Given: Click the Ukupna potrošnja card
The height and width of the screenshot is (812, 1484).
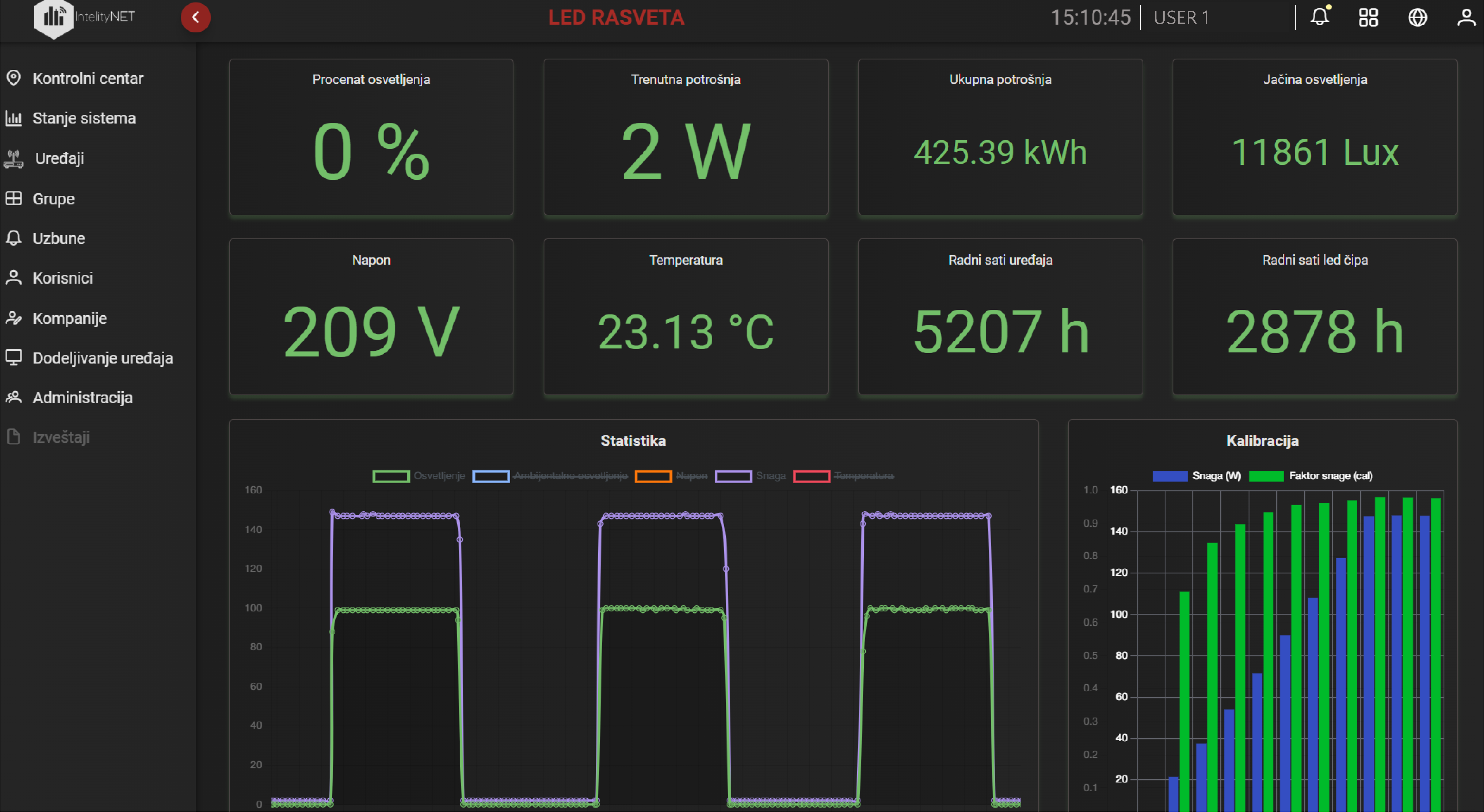Looking at the screenshot, I should (1000, 137).
